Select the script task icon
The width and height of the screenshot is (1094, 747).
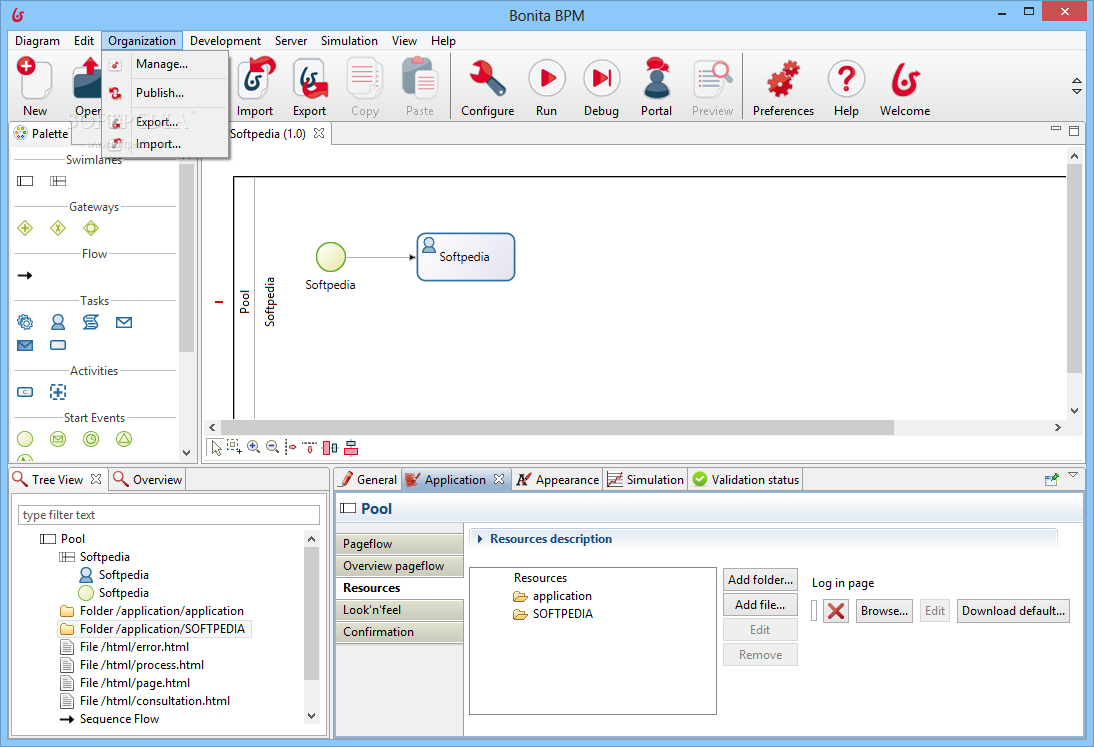tap(91, 322)
